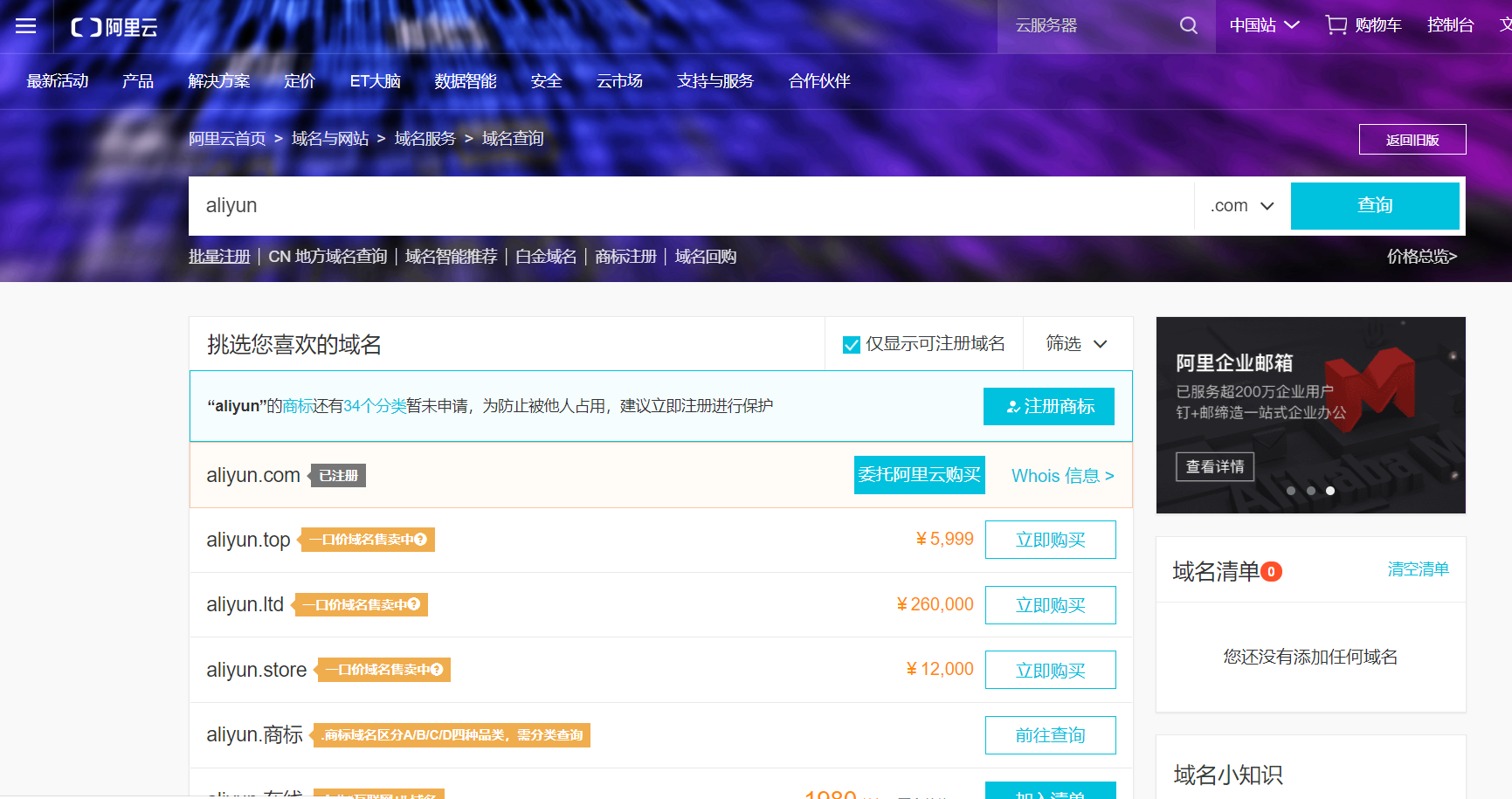Open the 价格总览> link
The image size is (1512, 799).
pyautogui.click(x=1422, y=257)
